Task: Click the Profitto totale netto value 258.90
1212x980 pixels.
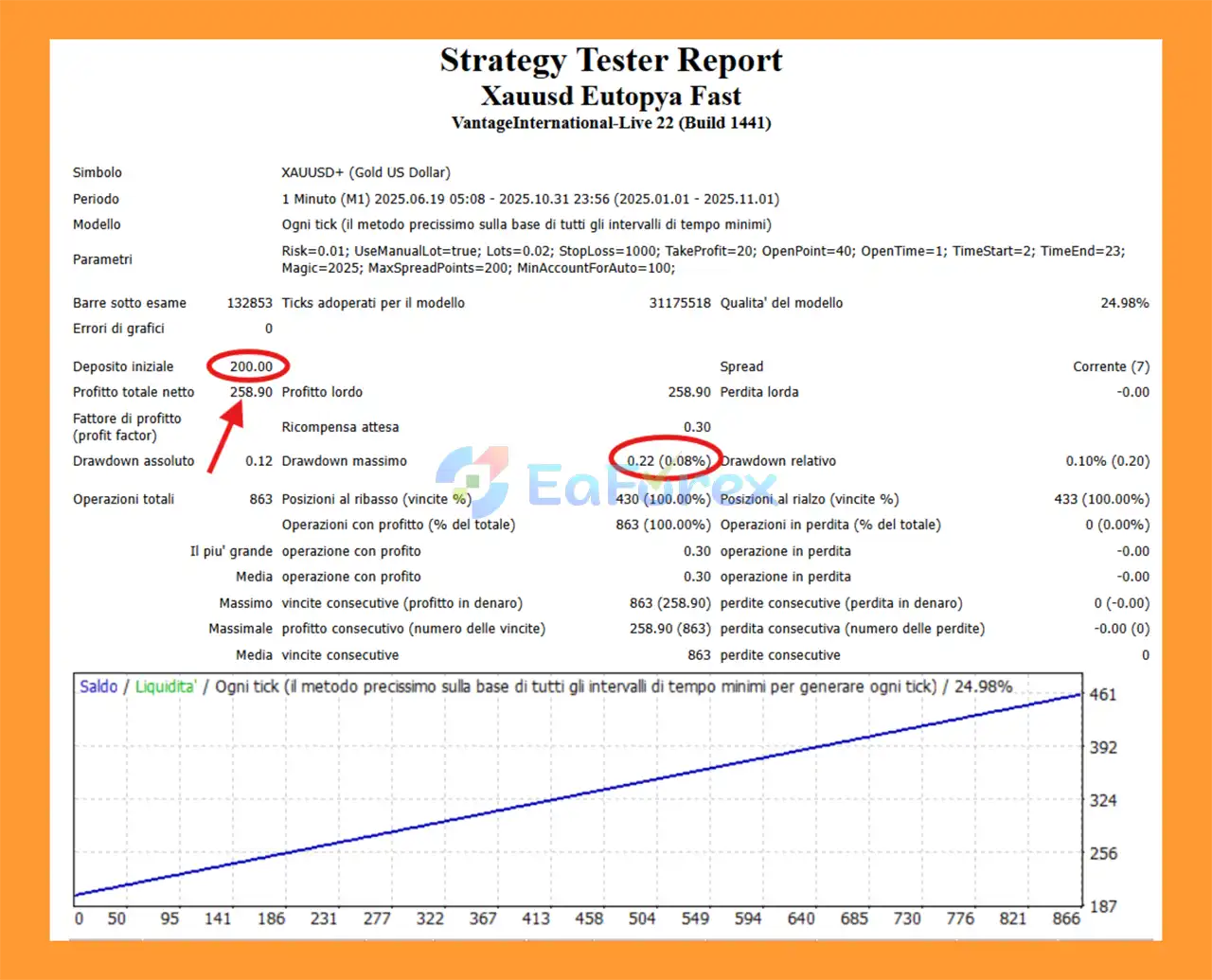Action: point(251,392)
